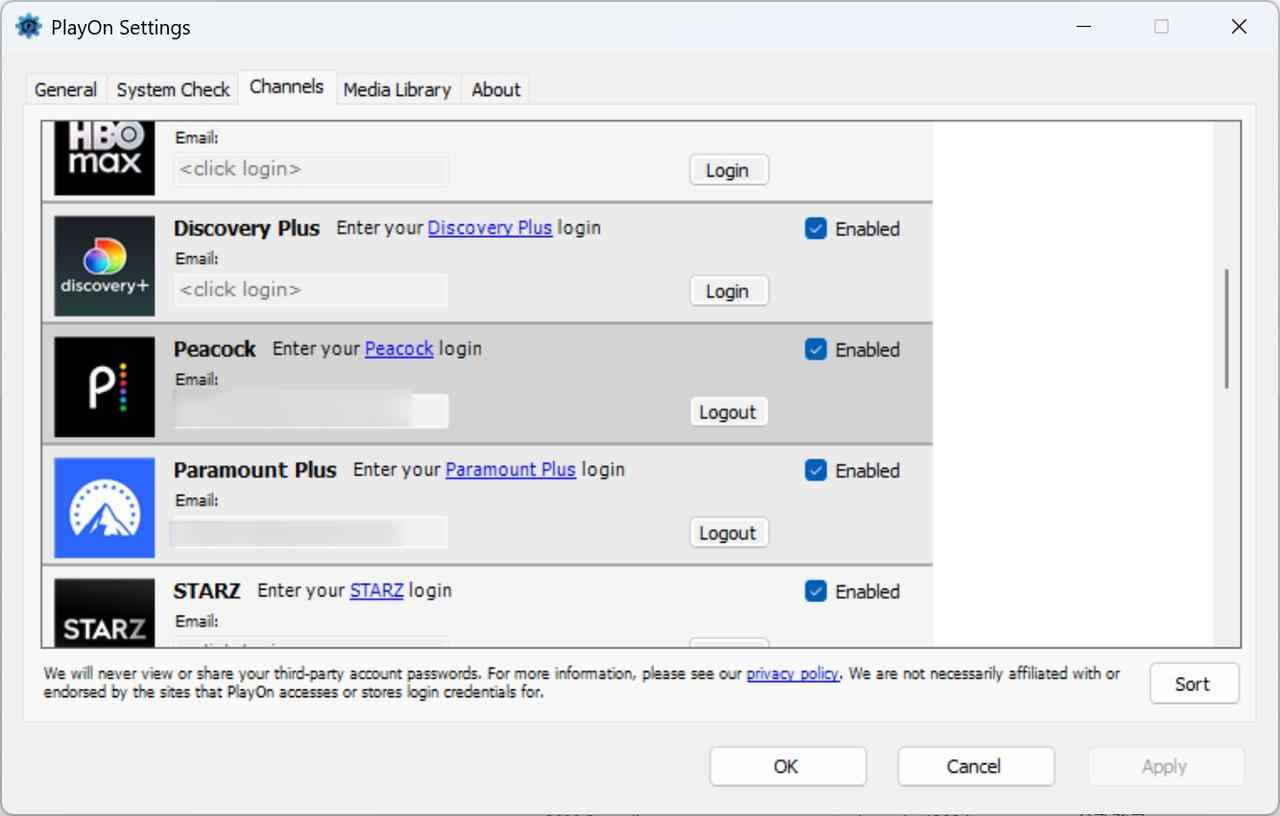Disable the Discovery Plus channel
The width and height of the screenshot is (1280, 816).
pyautogui.click(x=816, y=229)
